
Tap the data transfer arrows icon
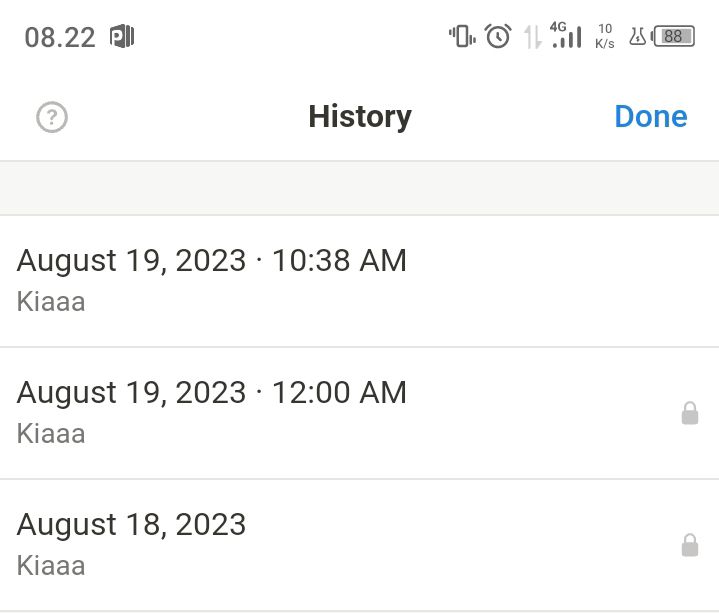532,37
